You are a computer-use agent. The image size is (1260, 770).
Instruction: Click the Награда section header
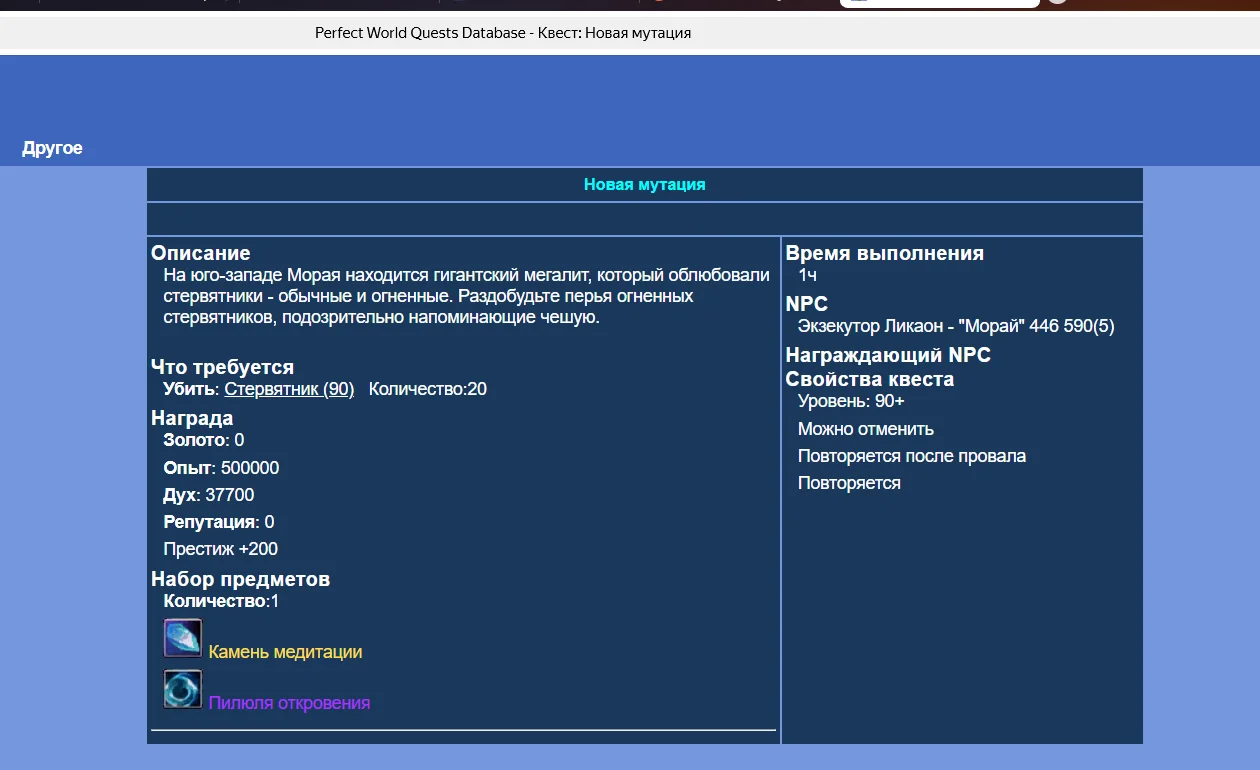192,417
